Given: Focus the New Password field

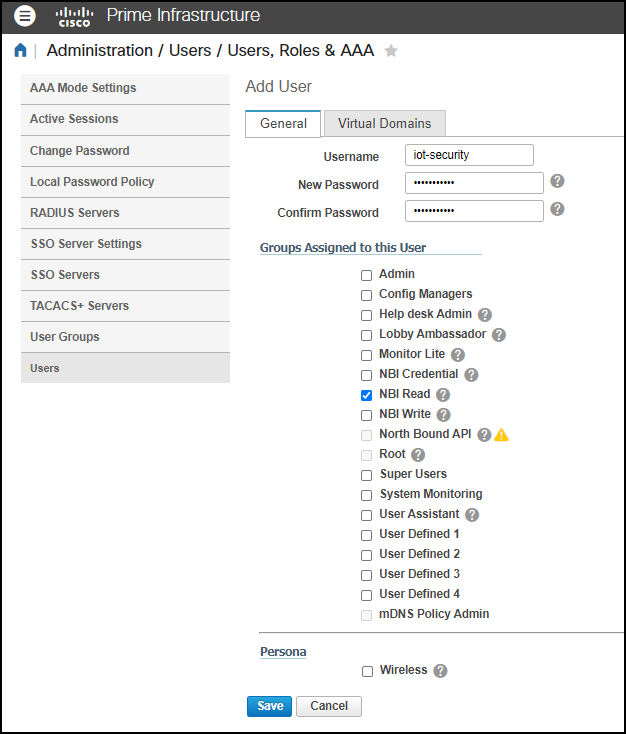Looking at the screenshot, I should tap(474, 183).
